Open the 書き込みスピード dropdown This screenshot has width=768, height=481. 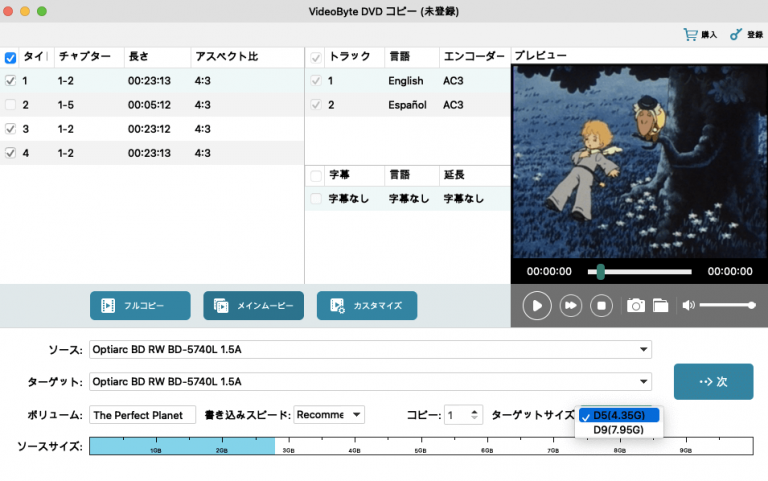pyautogui.click(x=357, y=415)
